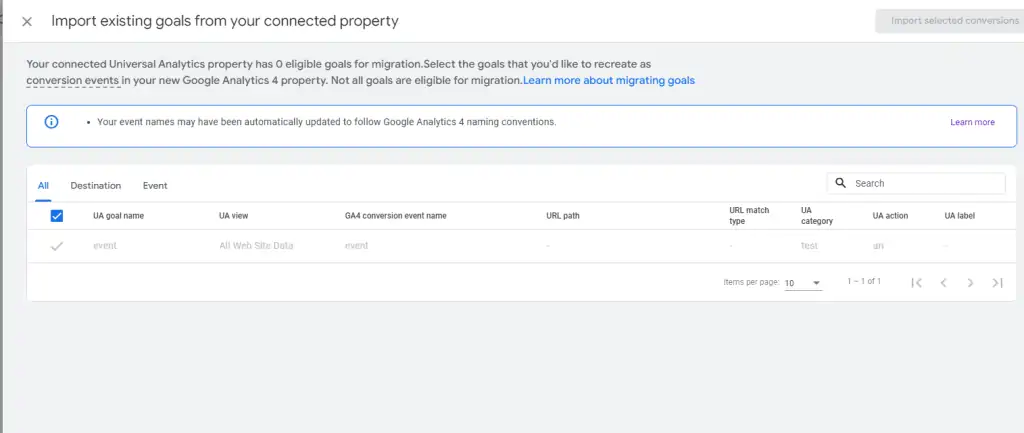Click the search magnifier icon

pyautogui.click(x=841, y=183)
